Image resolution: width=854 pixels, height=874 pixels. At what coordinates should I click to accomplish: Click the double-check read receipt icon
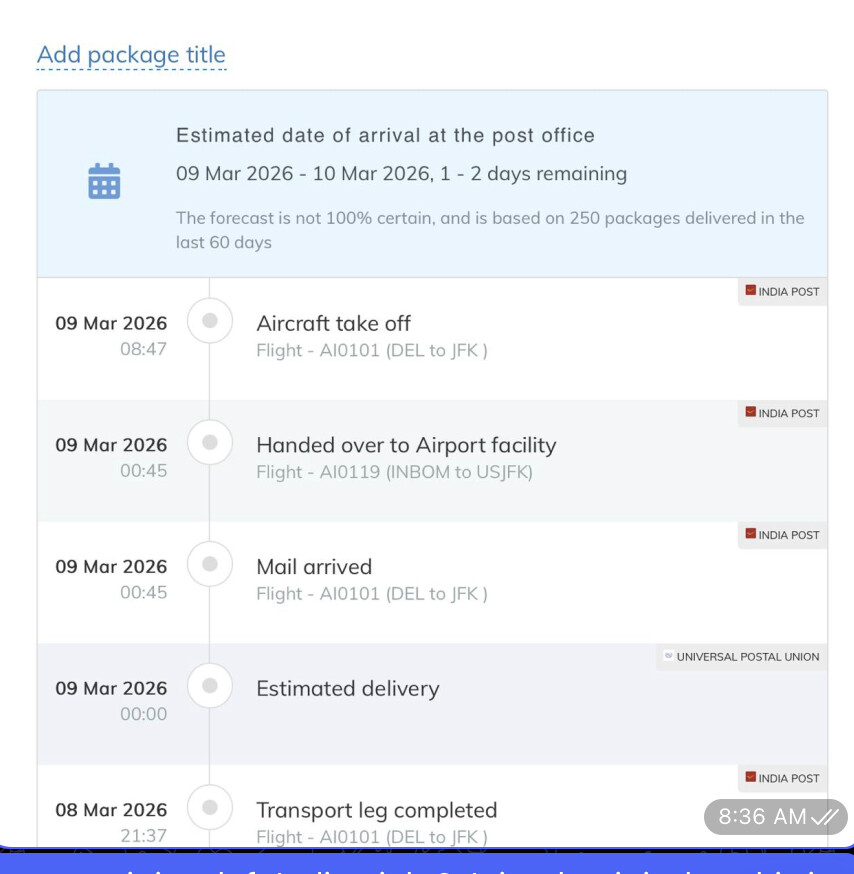tap(825, 817)
